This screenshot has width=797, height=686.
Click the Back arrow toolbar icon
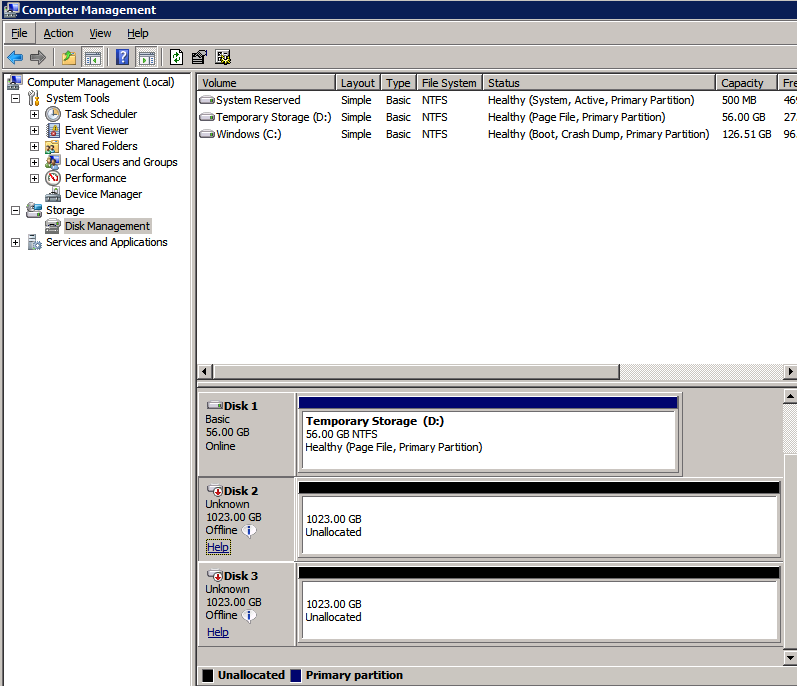click(x=15, y=57)
